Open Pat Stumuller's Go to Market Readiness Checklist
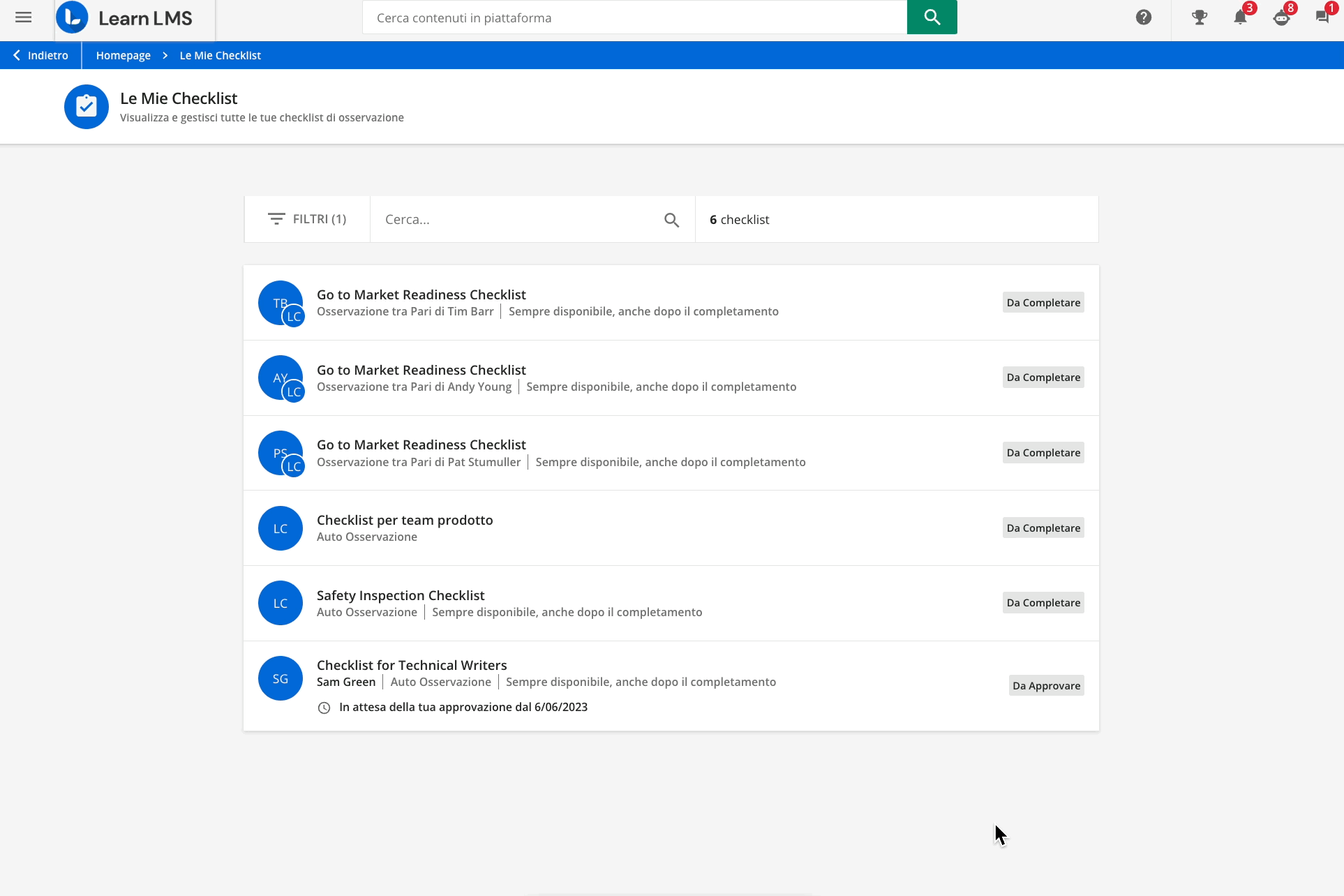 [421, 445]
